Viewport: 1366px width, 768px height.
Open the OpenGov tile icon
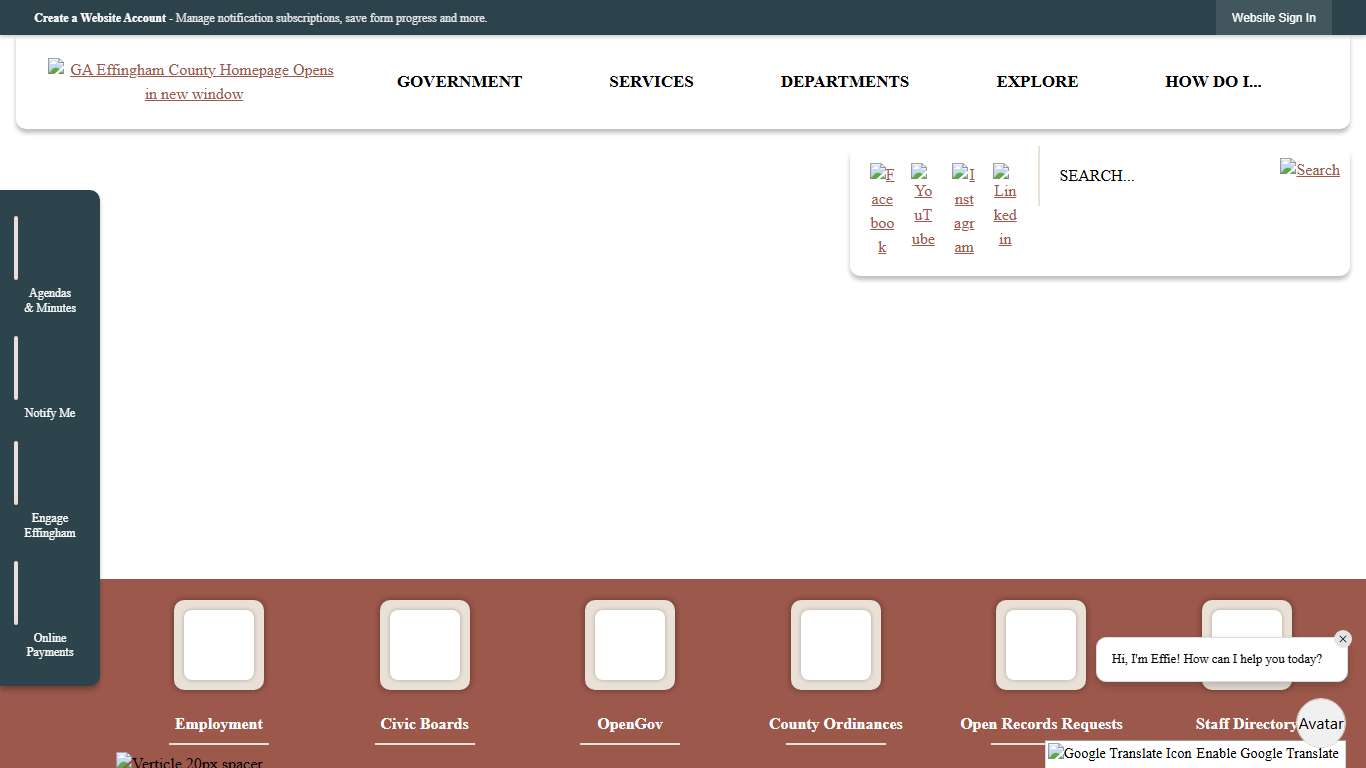[x=630, y=645]
